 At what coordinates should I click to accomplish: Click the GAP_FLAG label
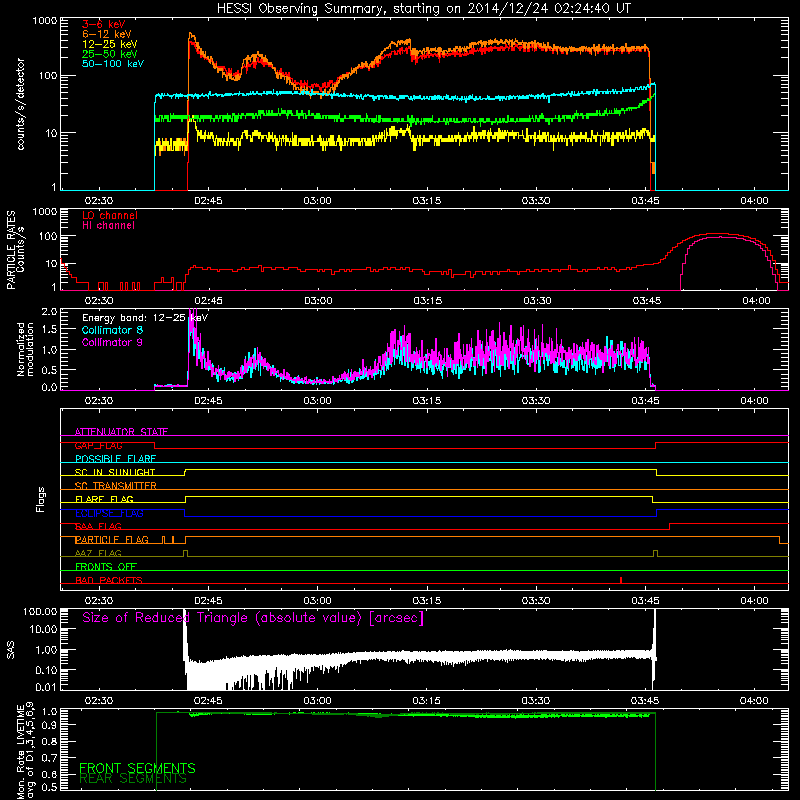coord(98,445)
